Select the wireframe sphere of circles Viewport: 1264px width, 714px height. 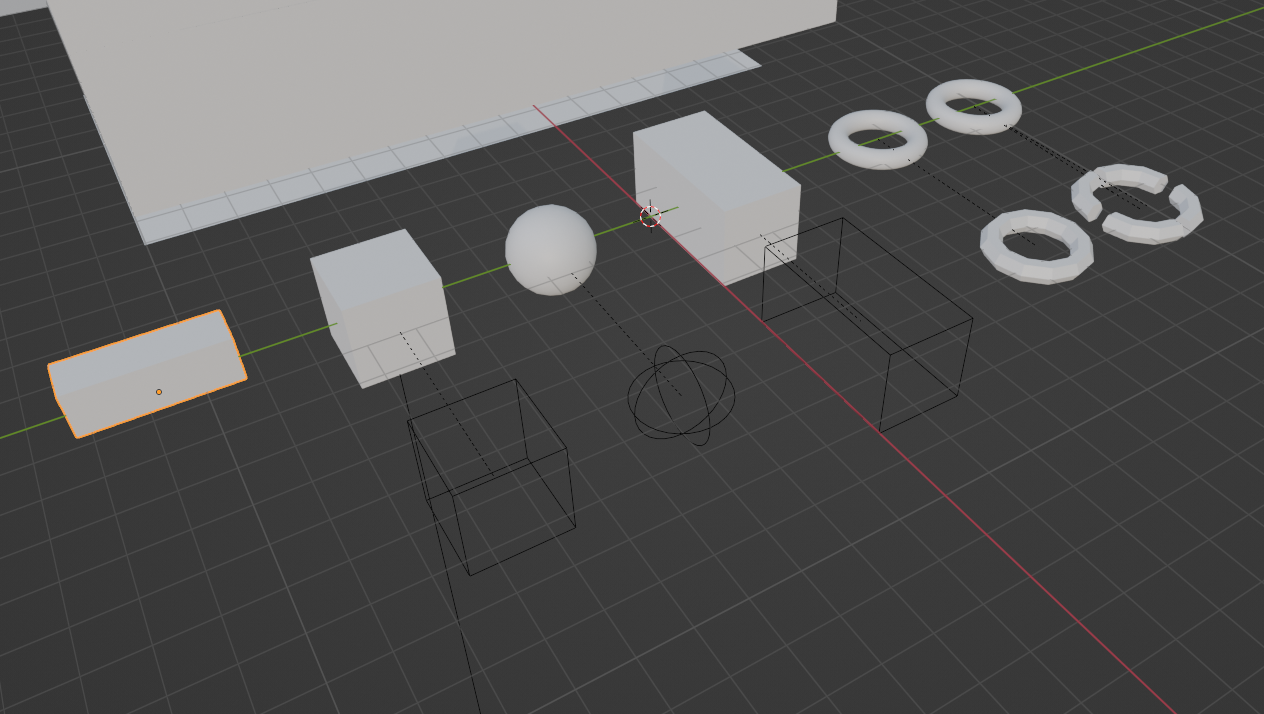point(681,396)
